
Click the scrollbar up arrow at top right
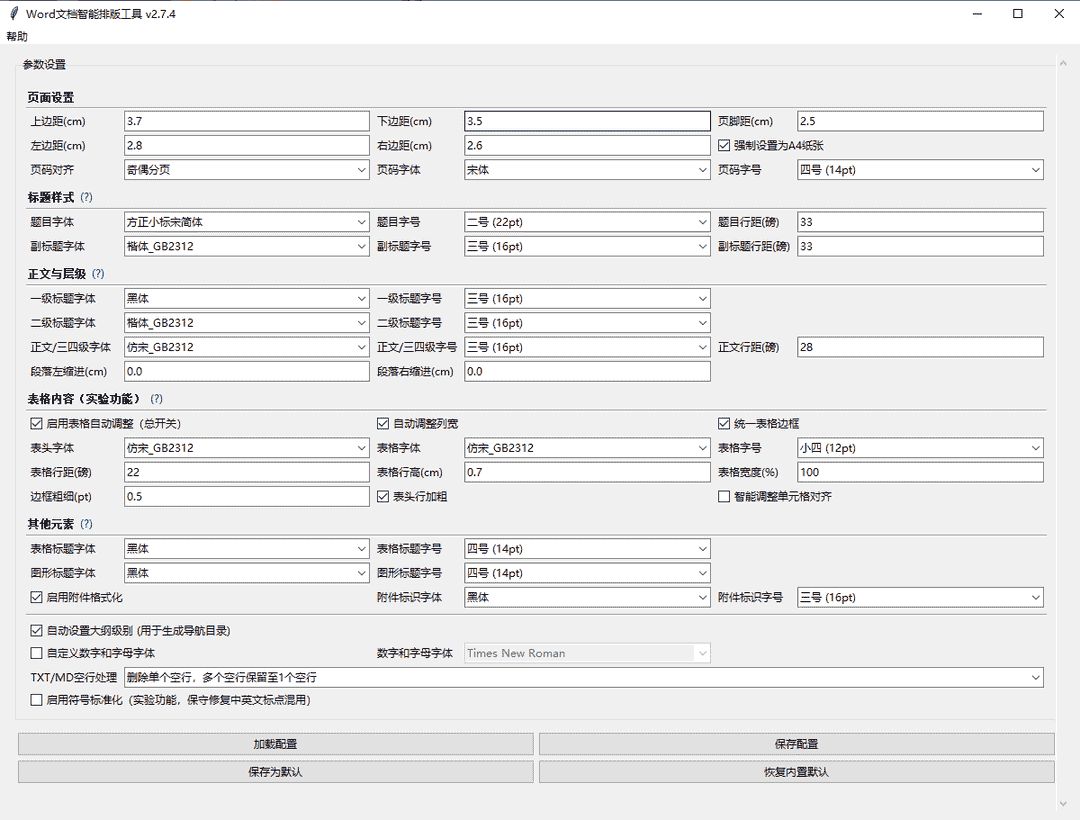pos(1063,63)
